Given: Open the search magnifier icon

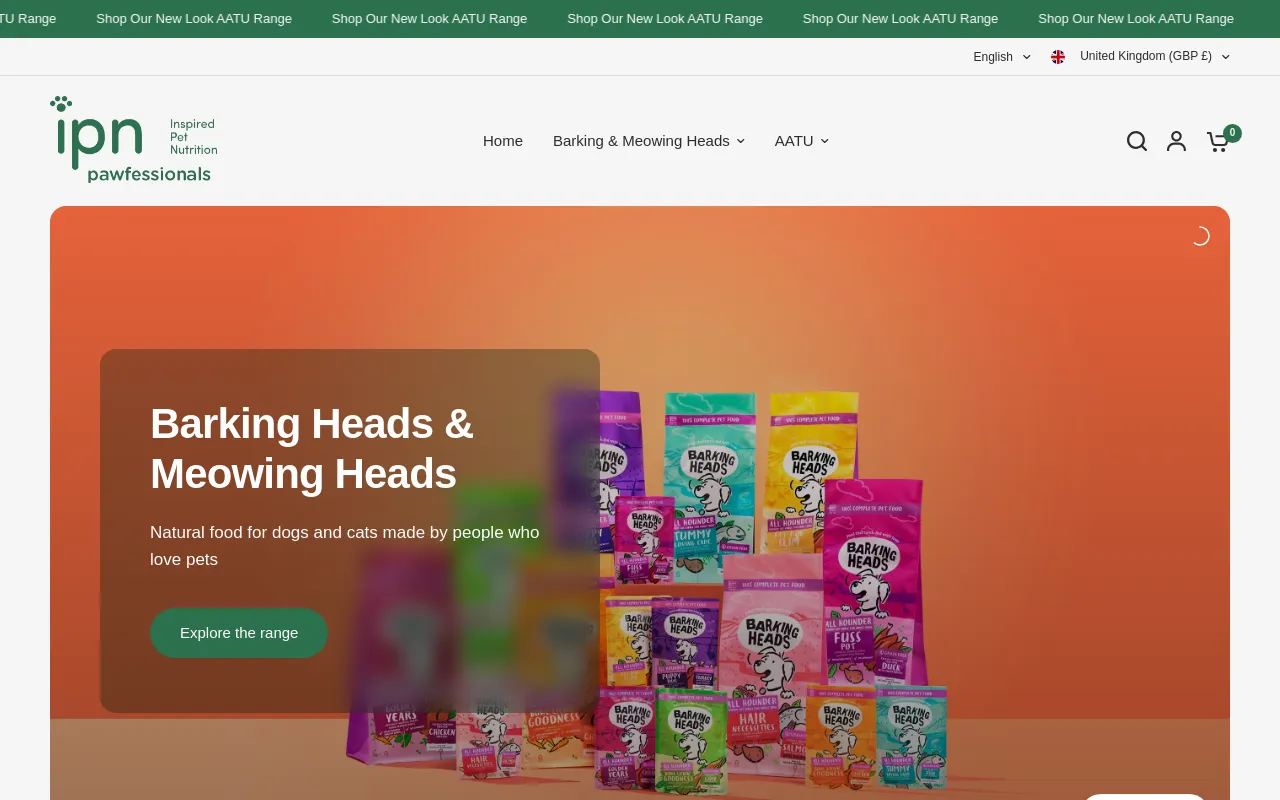Looking at the screenshot, I should point(1137,141).
